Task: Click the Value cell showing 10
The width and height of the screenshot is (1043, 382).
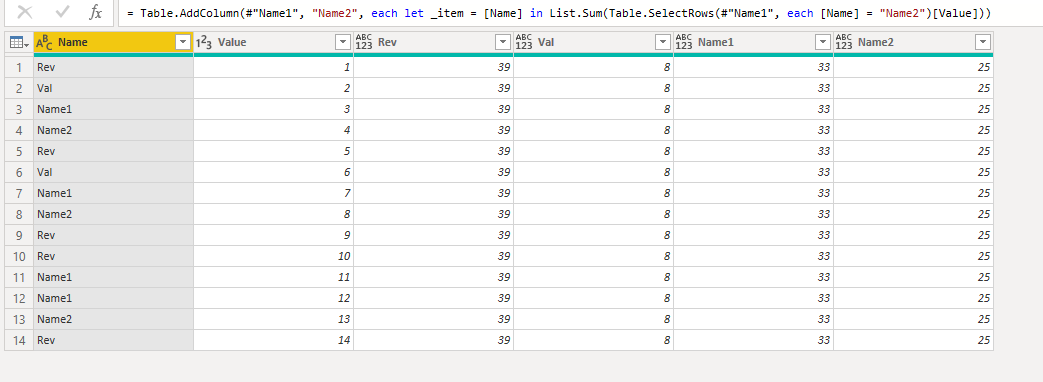Action: (273, 256)
